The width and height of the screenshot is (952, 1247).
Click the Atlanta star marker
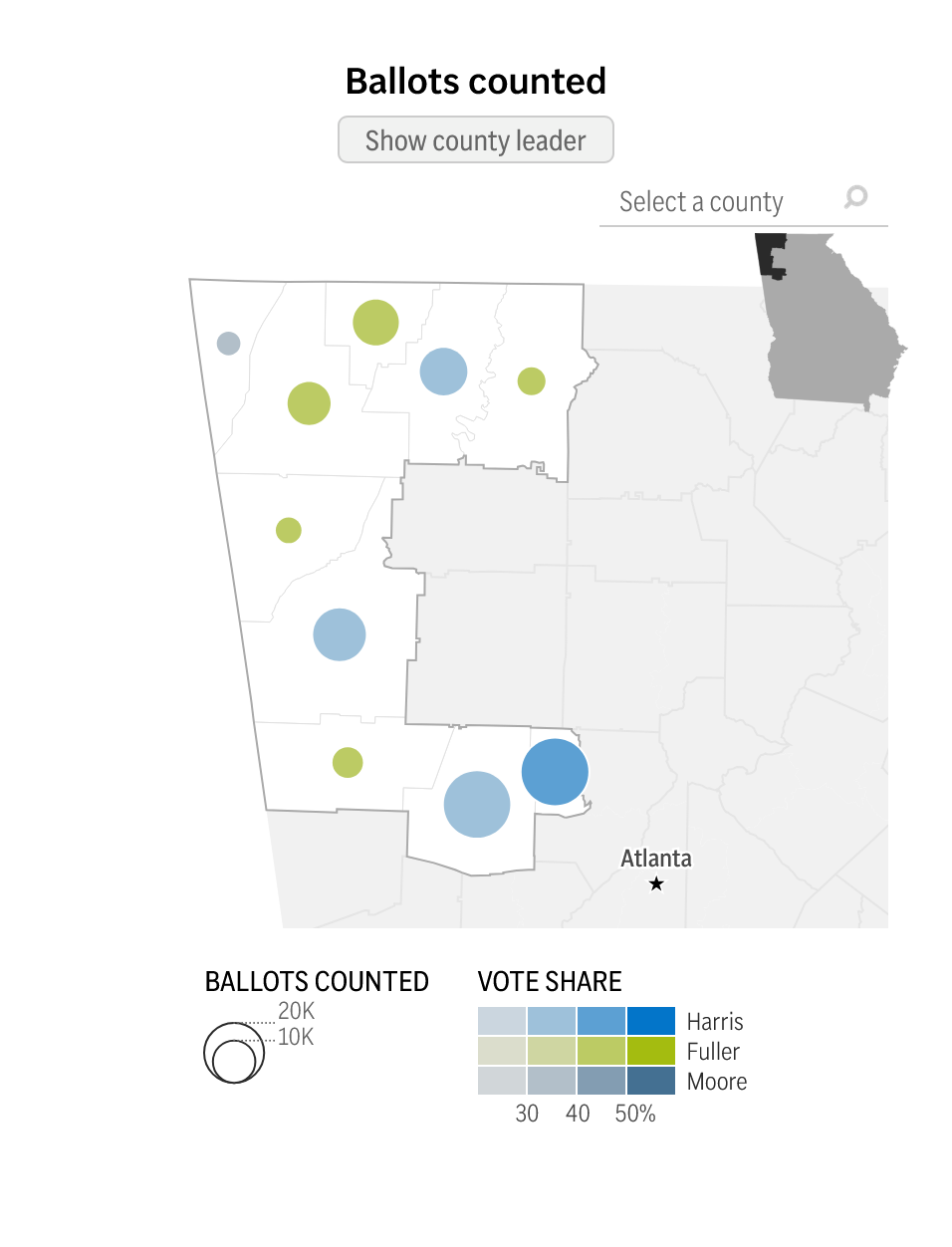(x=656, y=884)
